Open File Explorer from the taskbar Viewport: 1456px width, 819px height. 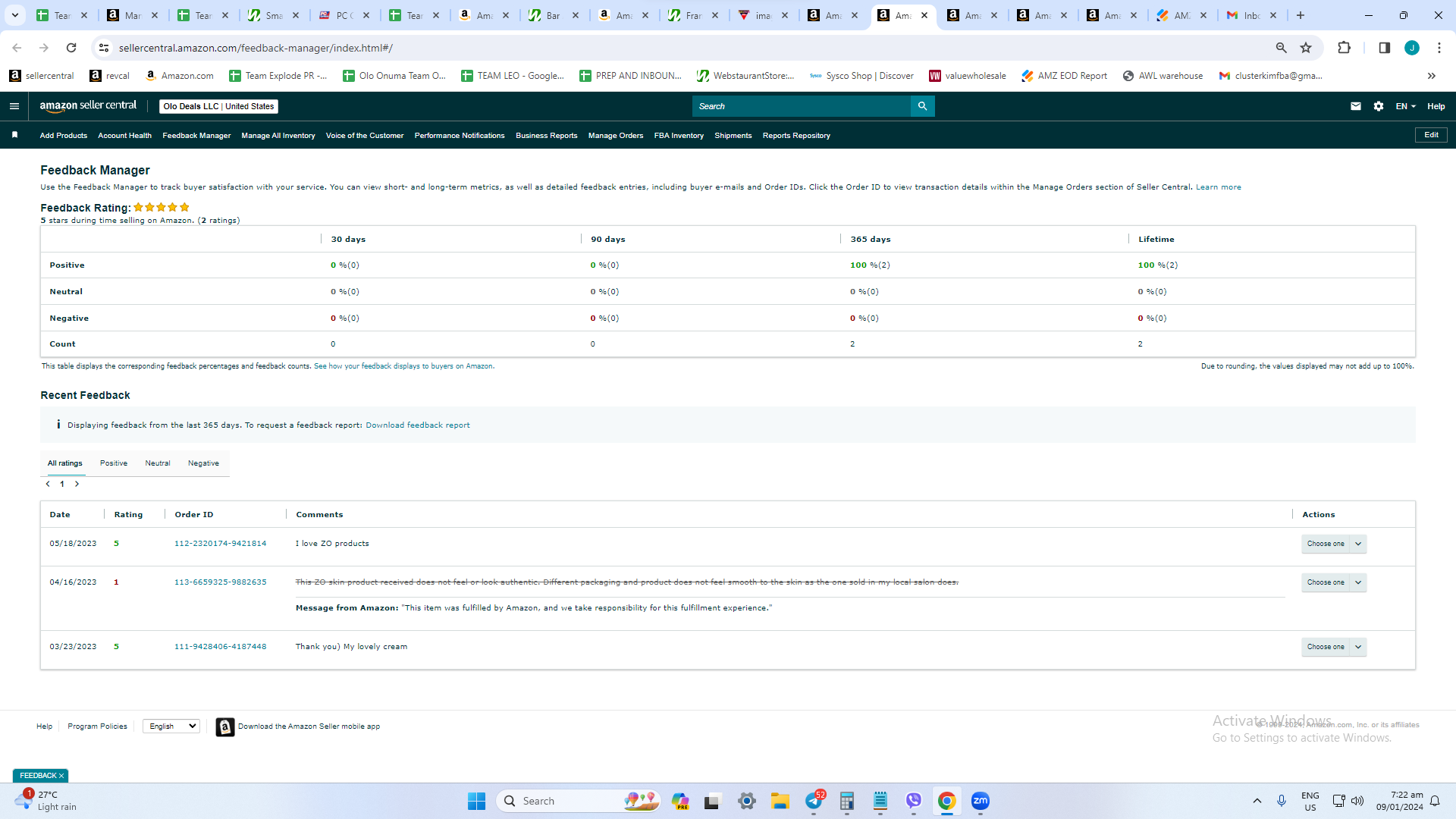click(780, 801)
